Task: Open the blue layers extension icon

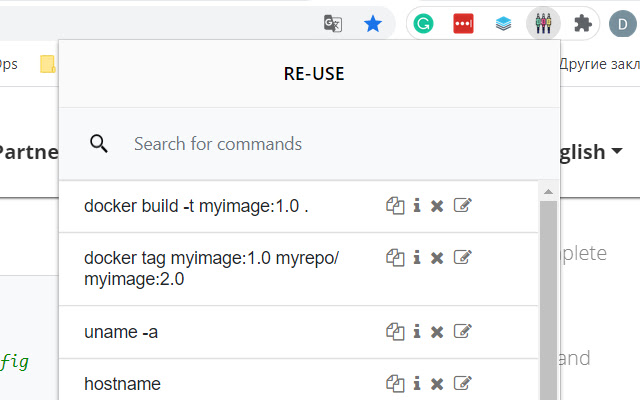Action: [x=503, y=24]
